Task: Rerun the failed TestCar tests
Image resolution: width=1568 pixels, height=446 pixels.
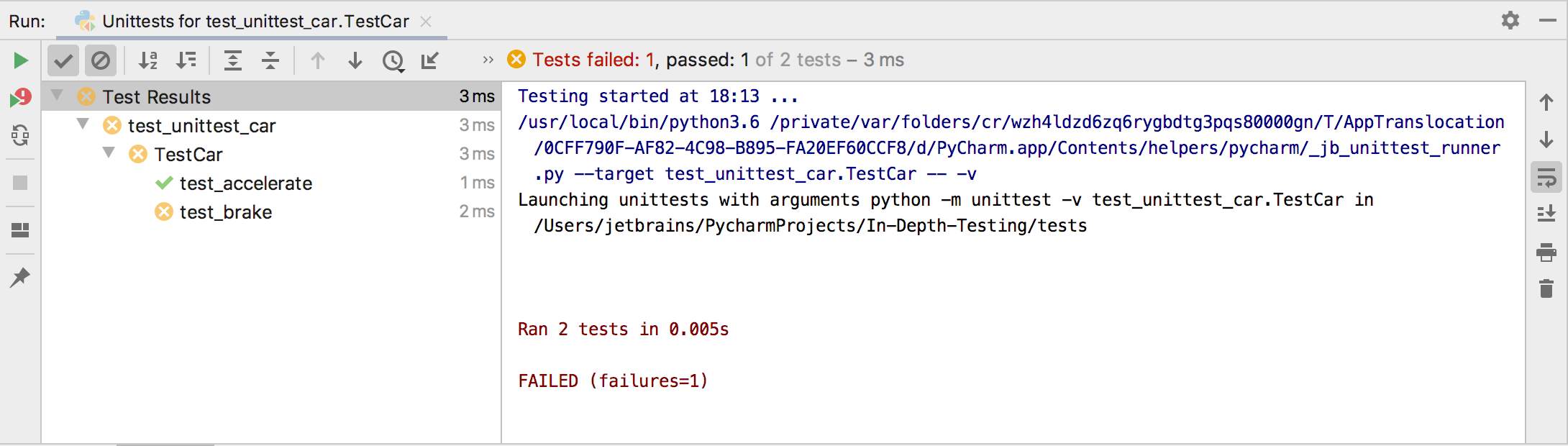Action: pos(20,97)
